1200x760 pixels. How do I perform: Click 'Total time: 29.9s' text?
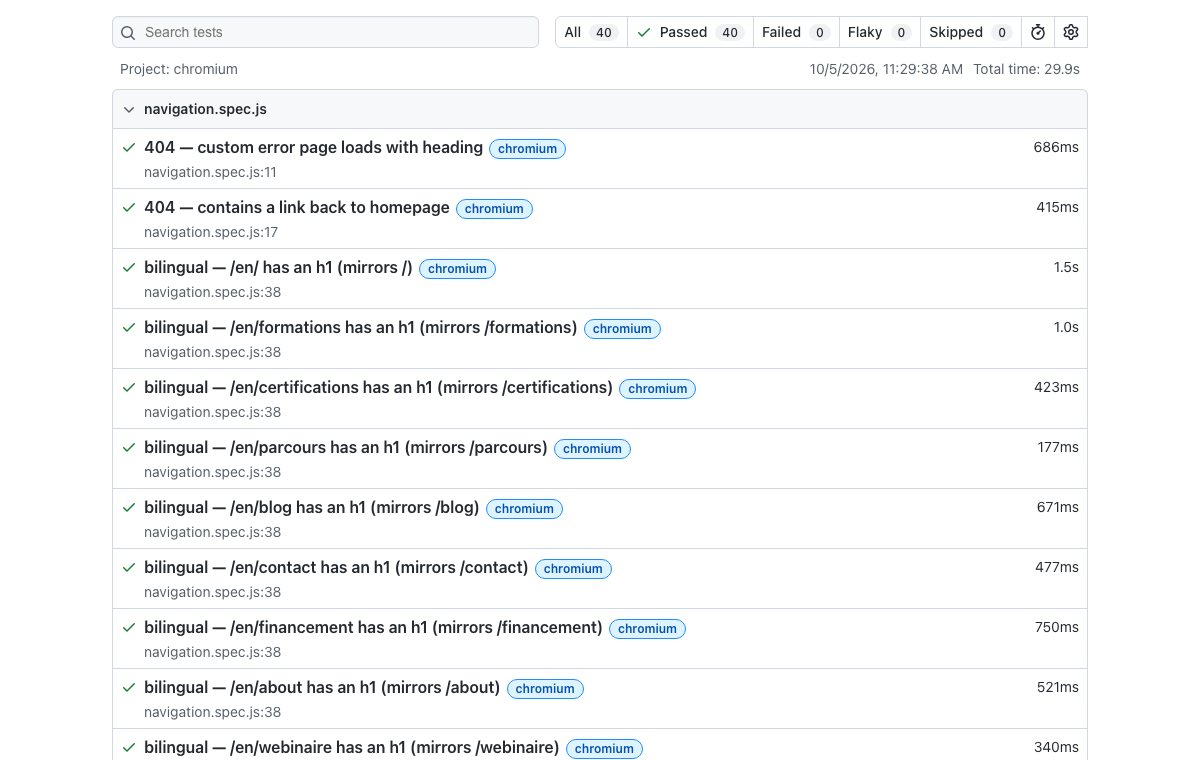(x=1026, y=69)
